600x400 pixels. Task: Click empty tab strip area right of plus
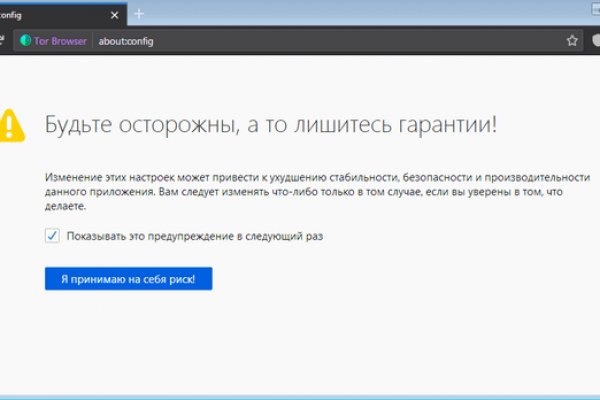pyautogui.click(x=350, y=13)
